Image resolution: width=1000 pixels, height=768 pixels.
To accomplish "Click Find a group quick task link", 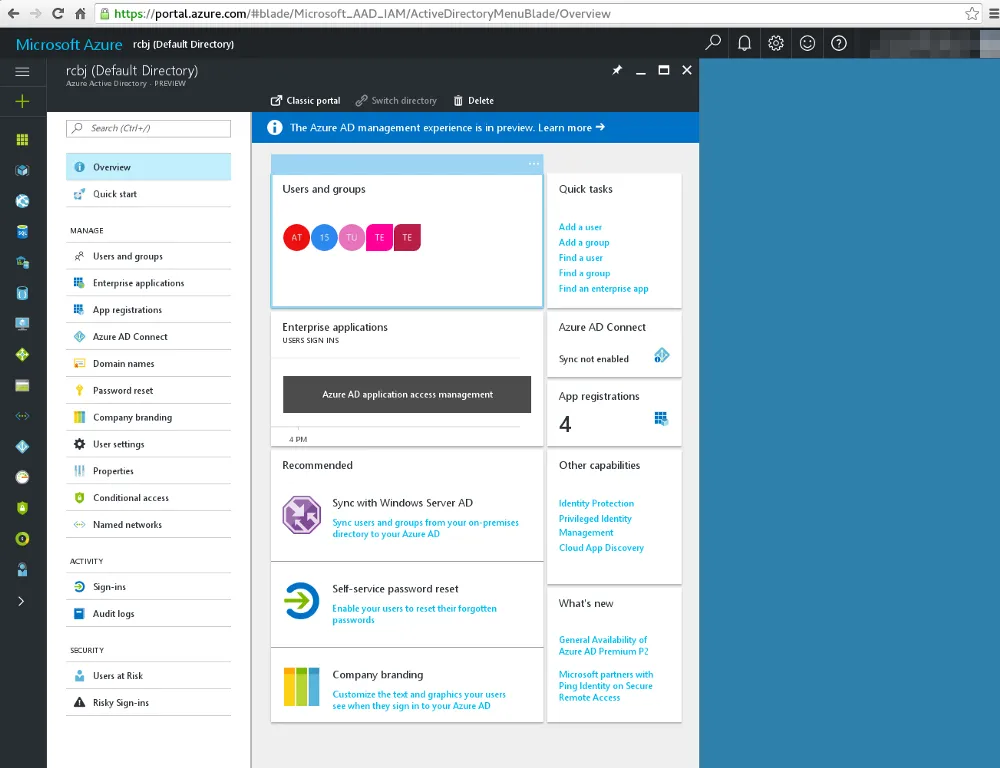I will tap(584, 273).
